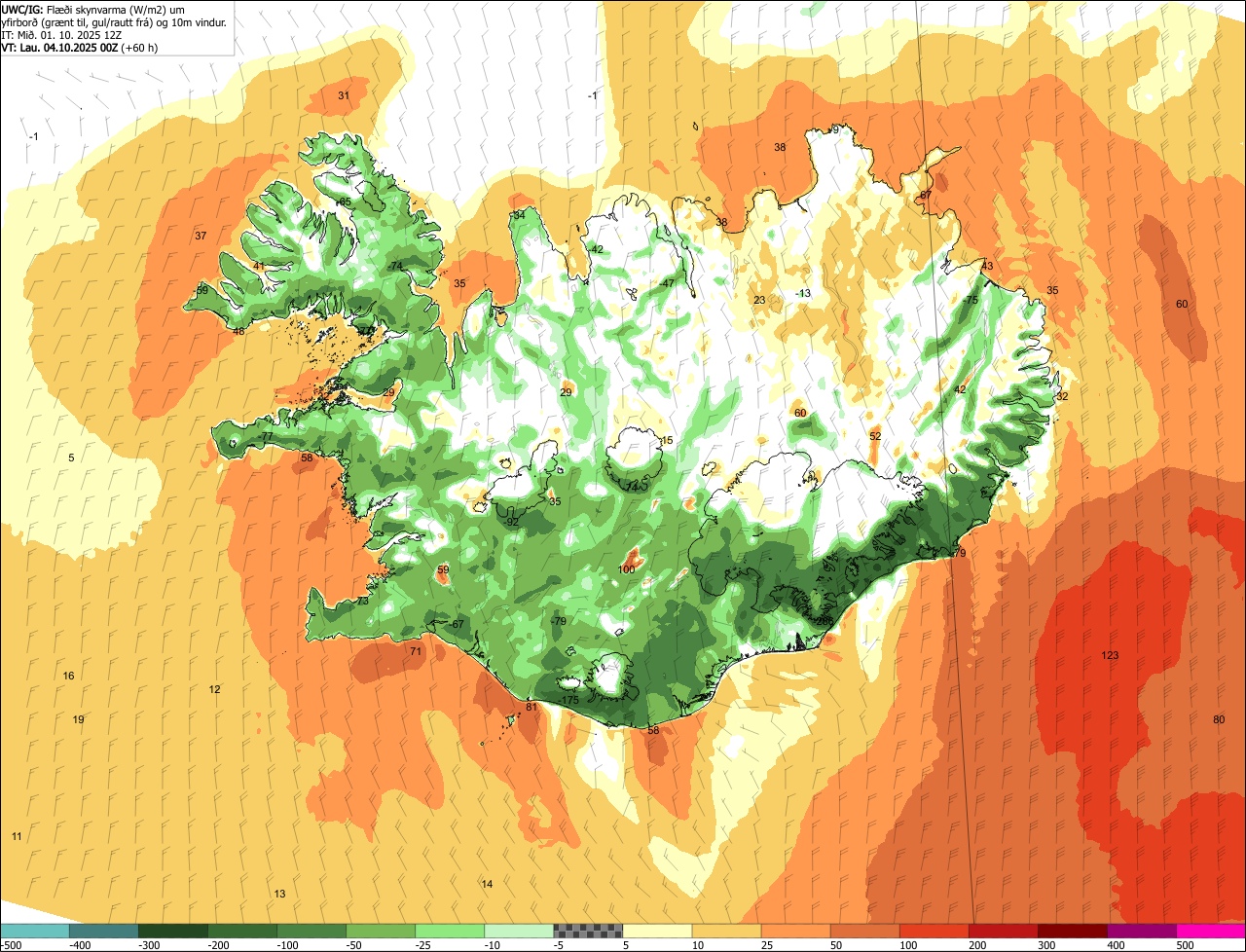Click the map value '48'
This screenshot has width=1246, height=952.
pos(238,332)
